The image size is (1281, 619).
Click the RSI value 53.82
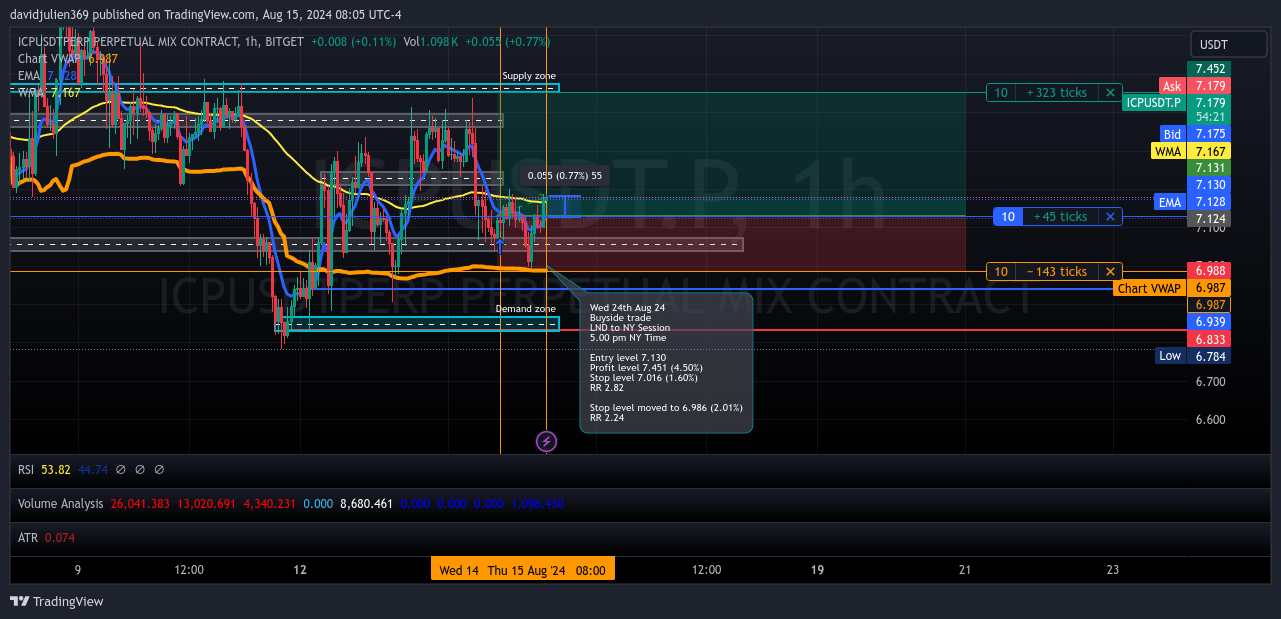coord(57,469)
